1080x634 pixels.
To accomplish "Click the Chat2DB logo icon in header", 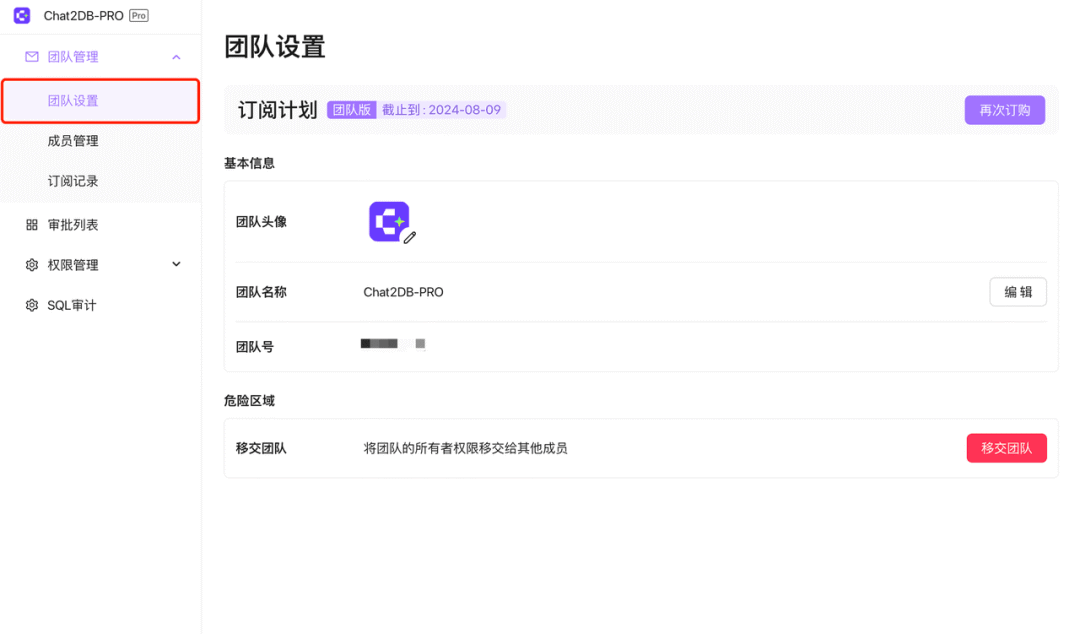I will coord(22,15).
